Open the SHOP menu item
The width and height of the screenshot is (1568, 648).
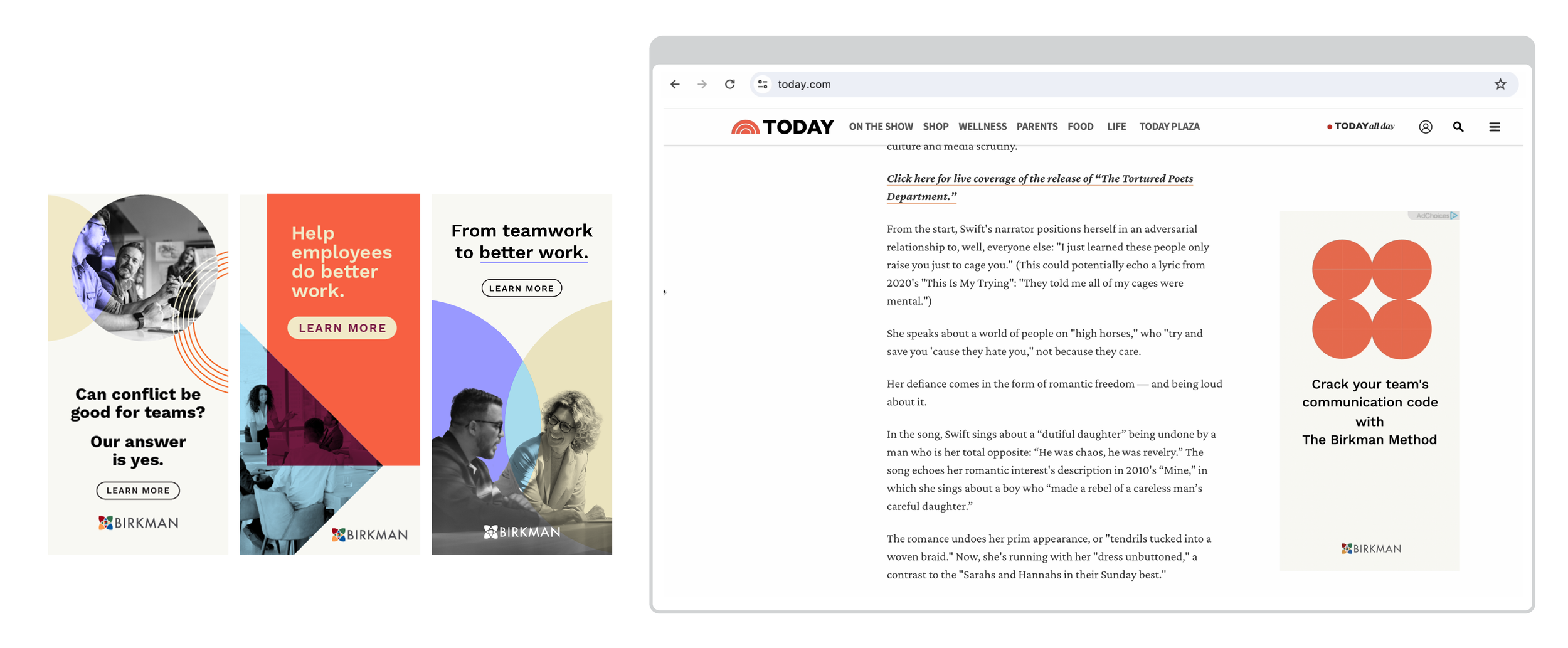[x=935, y=127]
